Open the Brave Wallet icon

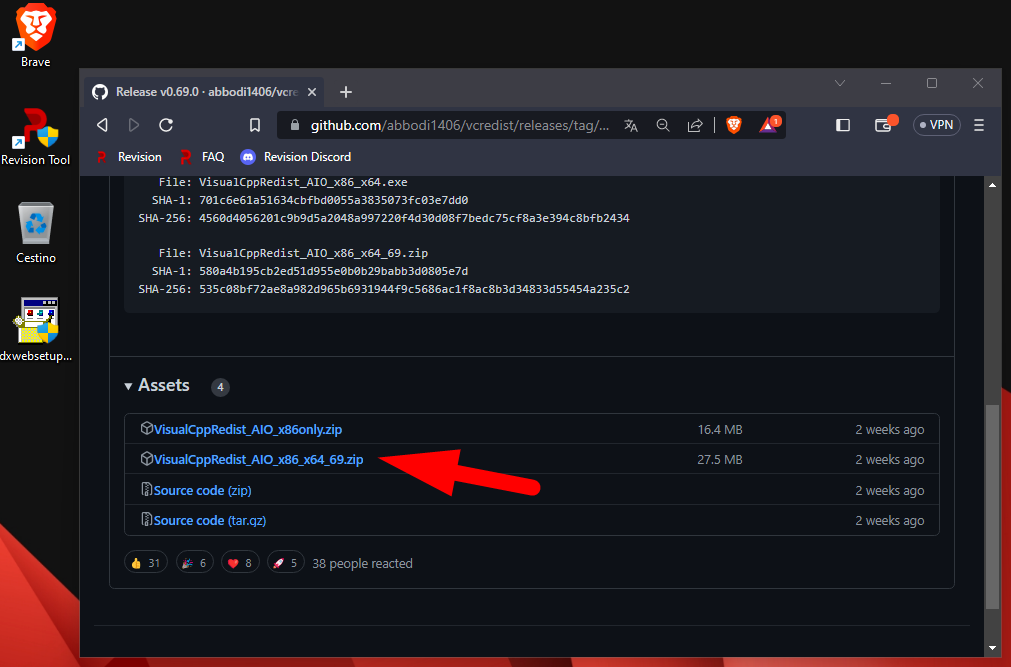885,124
